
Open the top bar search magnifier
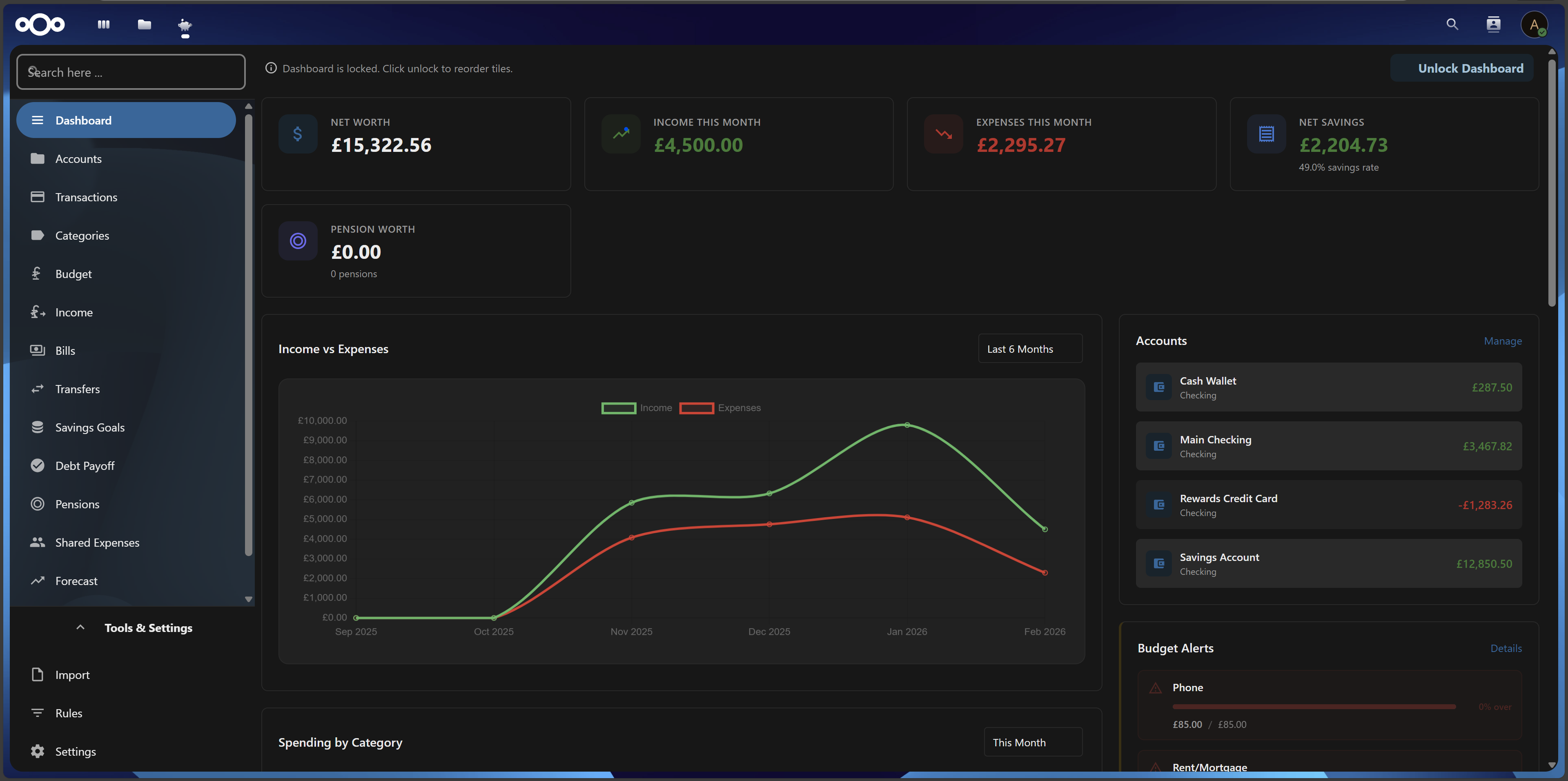click(x=1452, y=24)
